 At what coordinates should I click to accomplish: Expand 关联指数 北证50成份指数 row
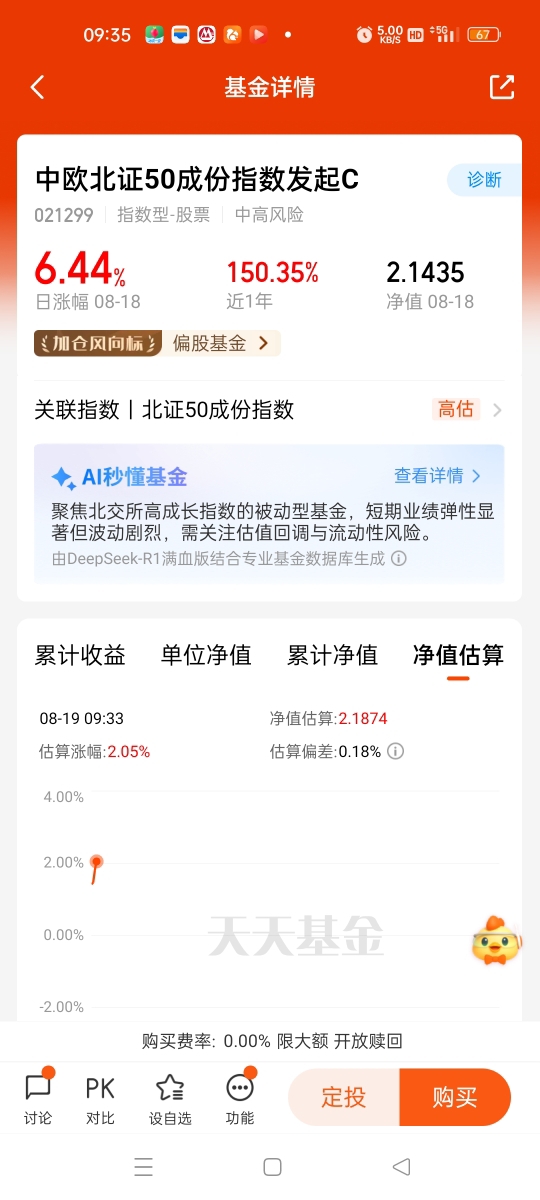(269, 409)
